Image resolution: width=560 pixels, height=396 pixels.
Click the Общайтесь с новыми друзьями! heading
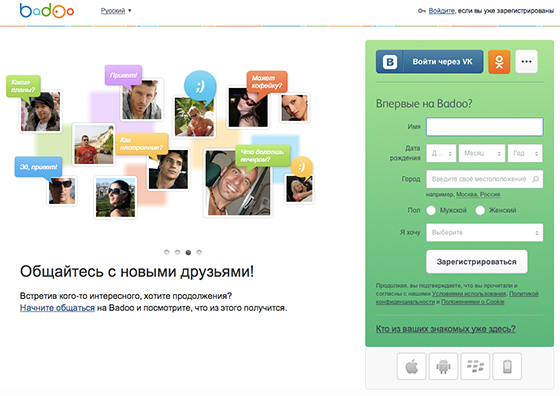(x=137, y=271)
